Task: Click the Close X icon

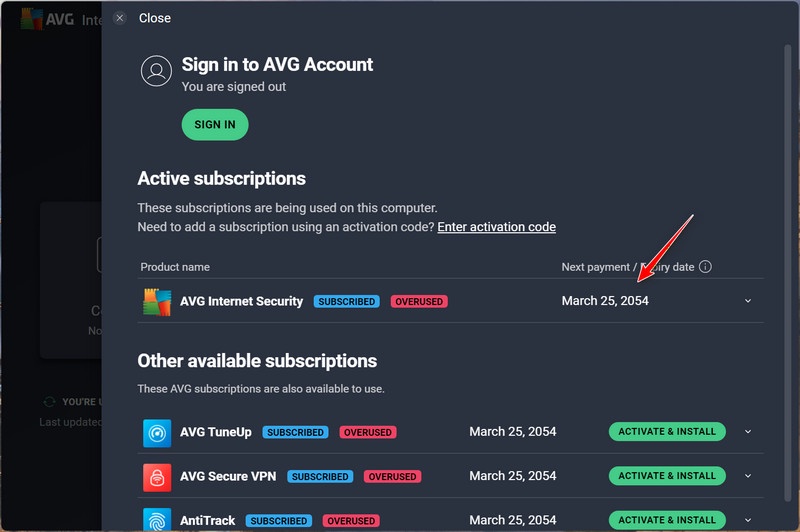Action: tap(120, 18)
